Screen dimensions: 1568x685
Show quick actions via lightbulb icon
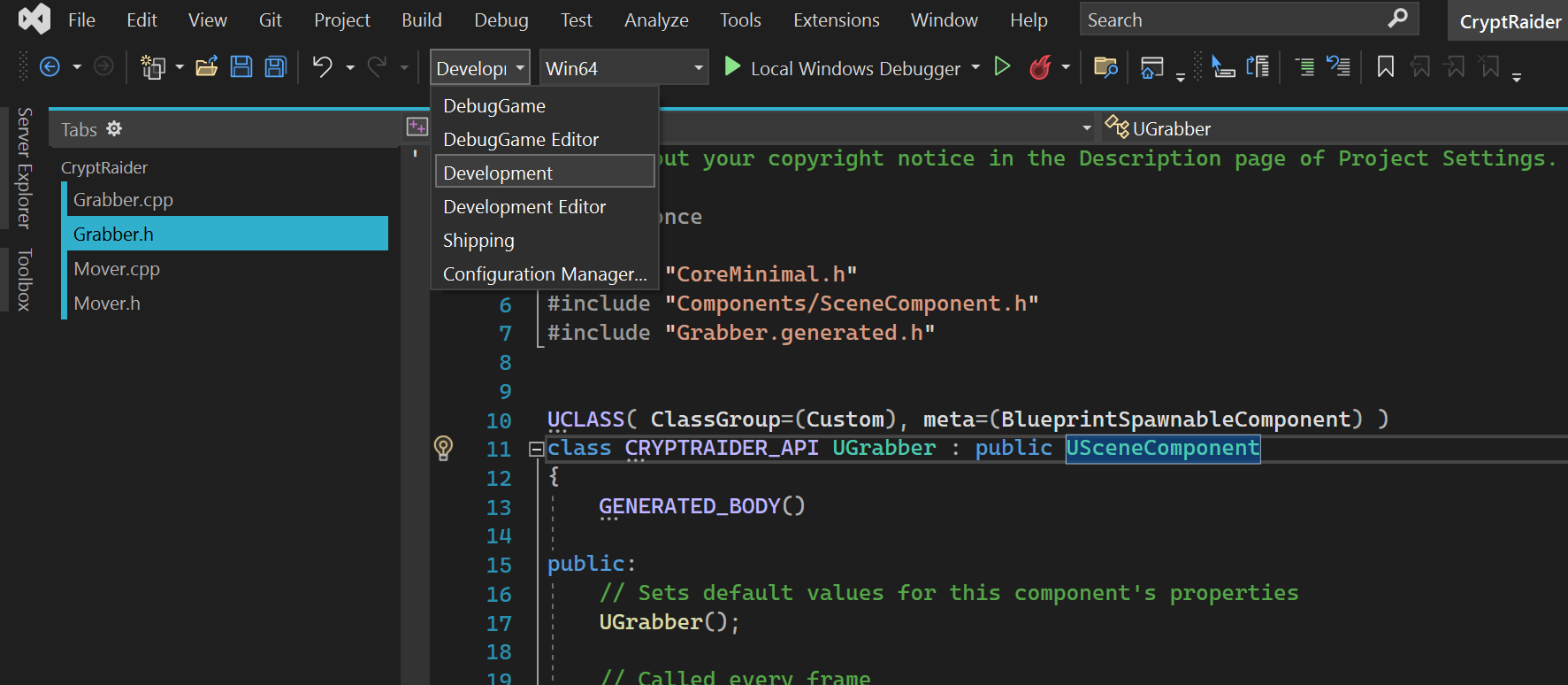point(443,448)
